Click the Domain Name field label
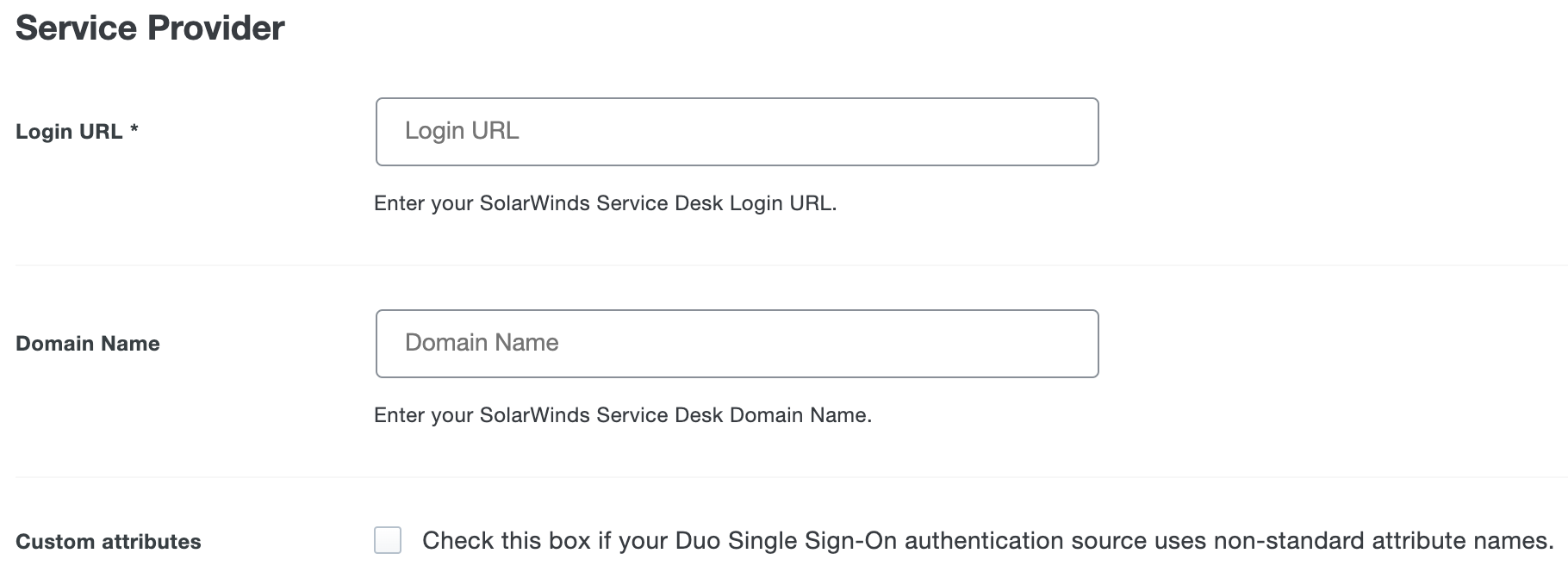Image resolution: width=1568 pixels, height=572 pixels. pyautogui.click(x=87, y=343)
